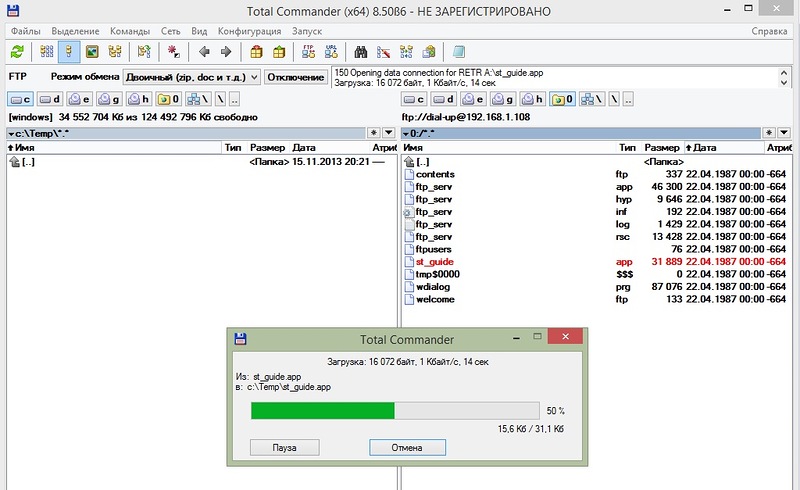The height and width of the screenshot is (490, 800).
Task: Click the copy names to clipboard icon
Action: click(429, 52)
